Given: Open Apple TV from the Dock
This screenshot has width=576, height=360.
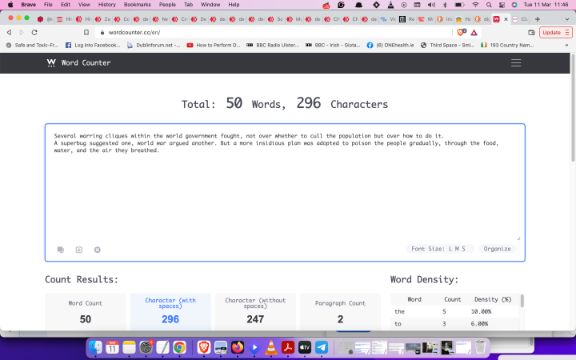Looking at the screenshot, I should pos(305,347).
